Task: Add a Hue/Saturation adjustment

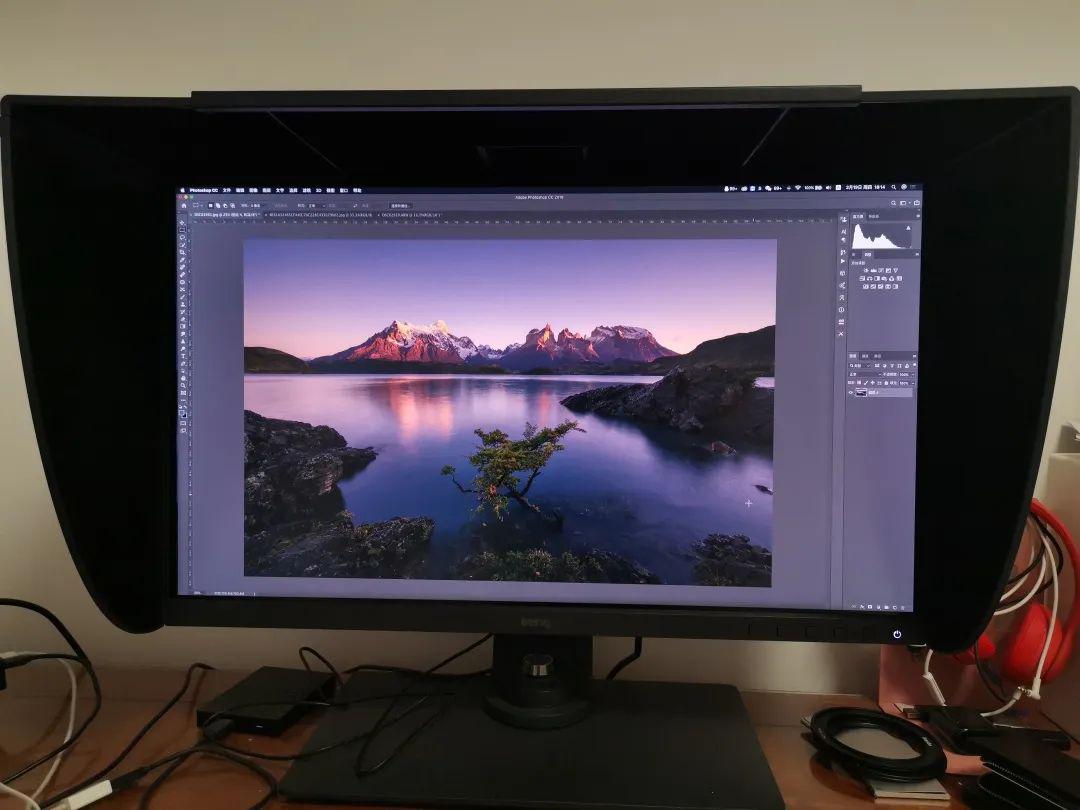Action: pos(862,279)
